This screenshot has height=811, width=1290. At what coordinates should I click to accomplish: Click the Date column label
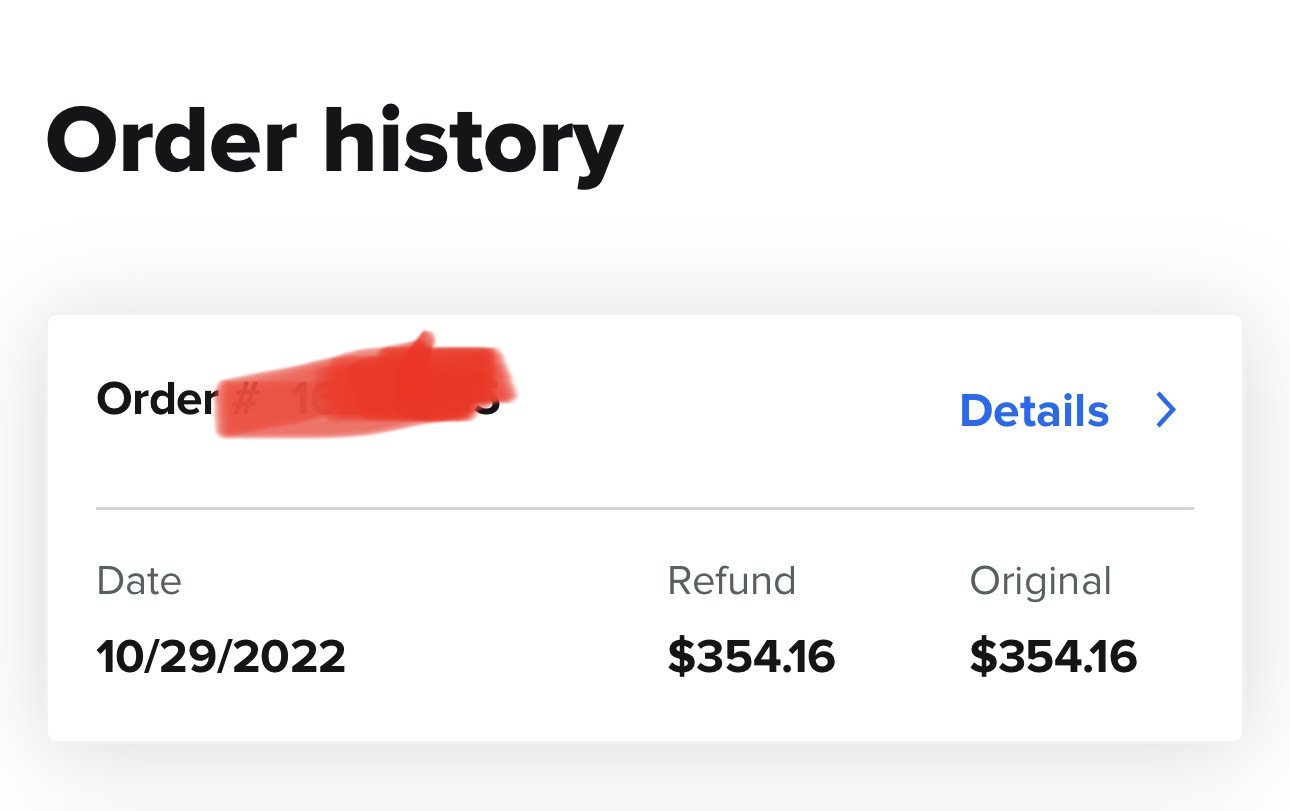click(x=139, y=580)
